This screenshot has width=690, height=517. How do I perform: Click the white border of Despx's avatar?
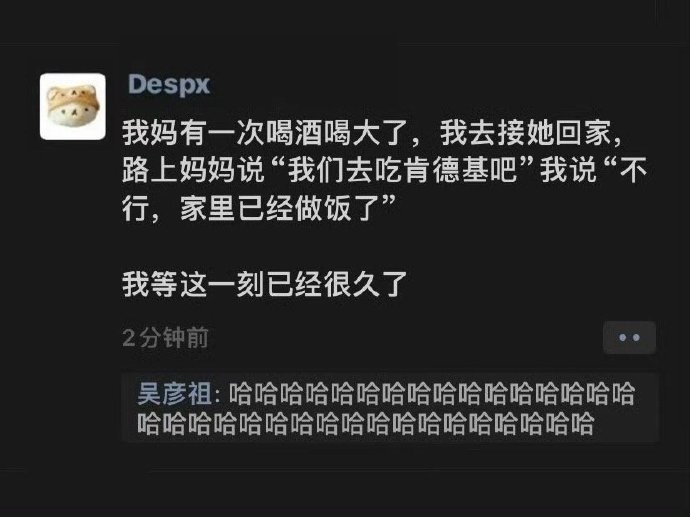coord(73,77)
